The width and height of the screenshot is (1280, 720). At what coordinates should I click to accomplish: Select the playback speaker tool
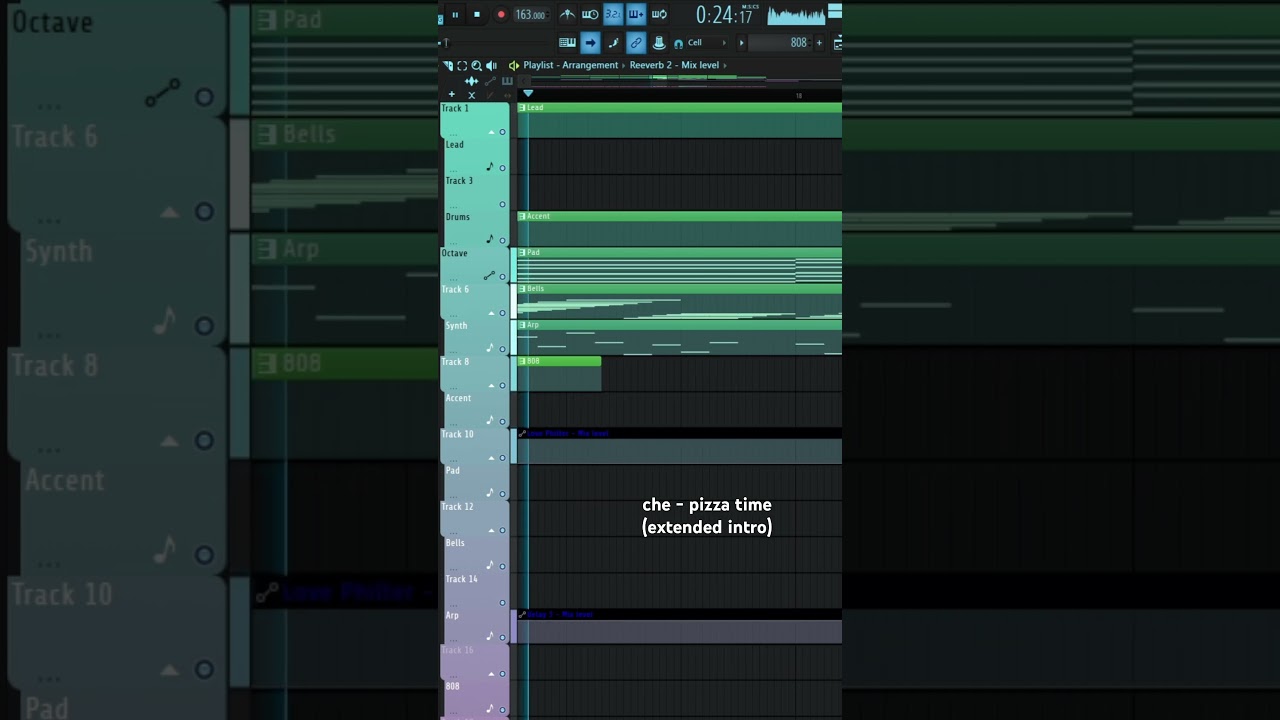(492, 65)
